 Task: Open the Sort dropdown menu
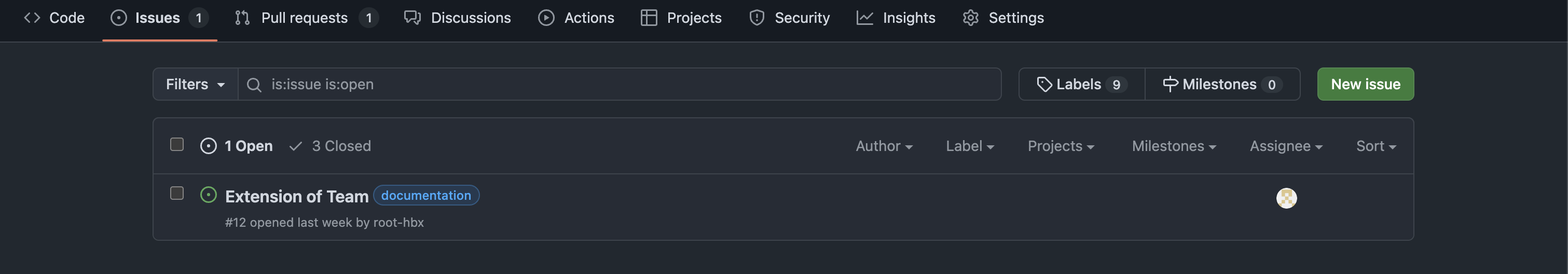pyautogui.click(x=1376, y=146)
